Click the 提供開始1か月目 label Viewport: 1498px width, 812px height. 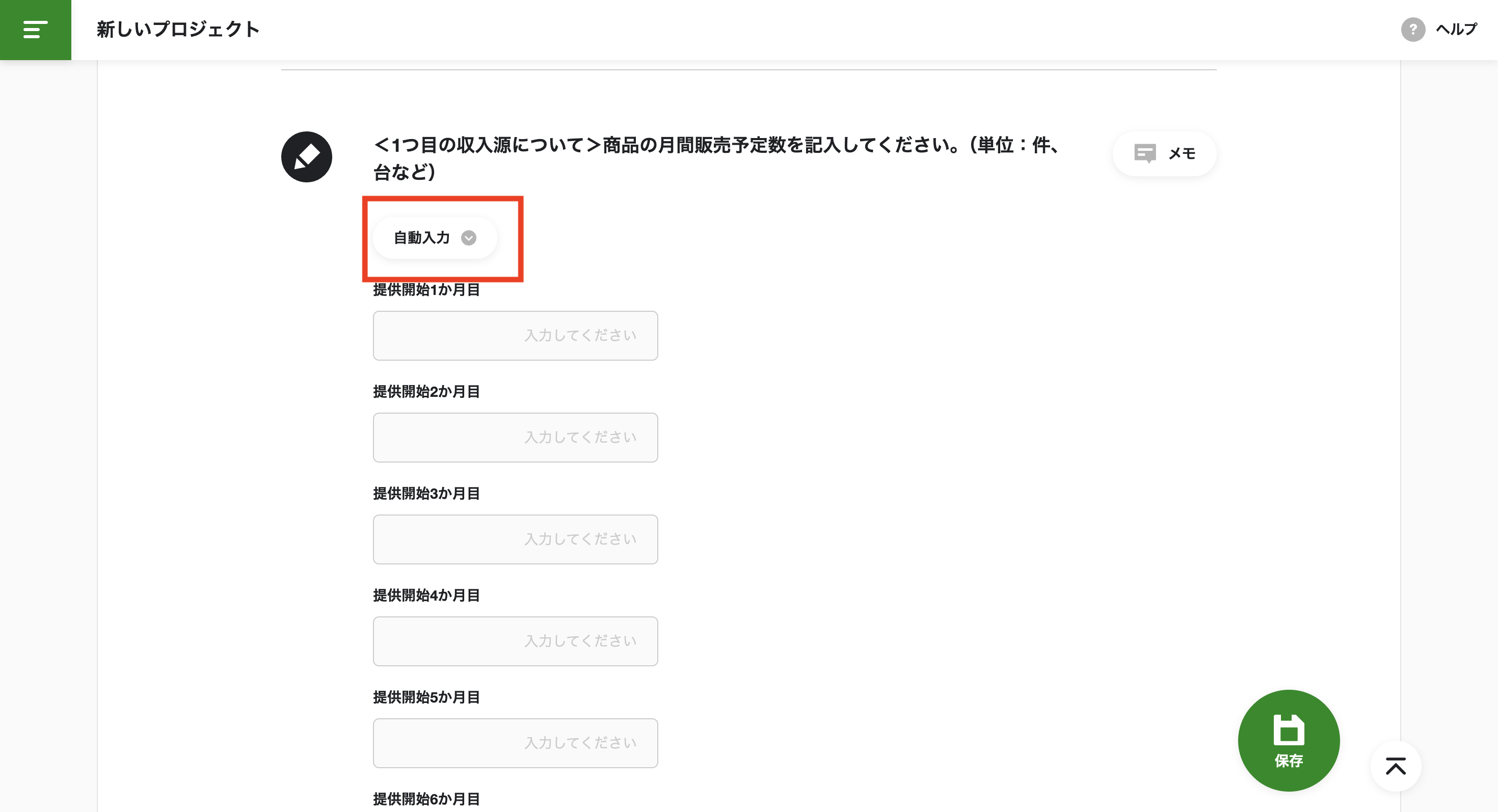[x=426, y=289]
